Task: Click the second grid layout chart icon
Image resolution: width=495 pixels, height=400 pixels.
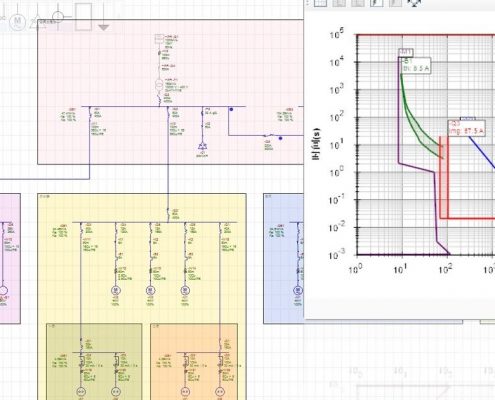Action: [x=339, y=3]
